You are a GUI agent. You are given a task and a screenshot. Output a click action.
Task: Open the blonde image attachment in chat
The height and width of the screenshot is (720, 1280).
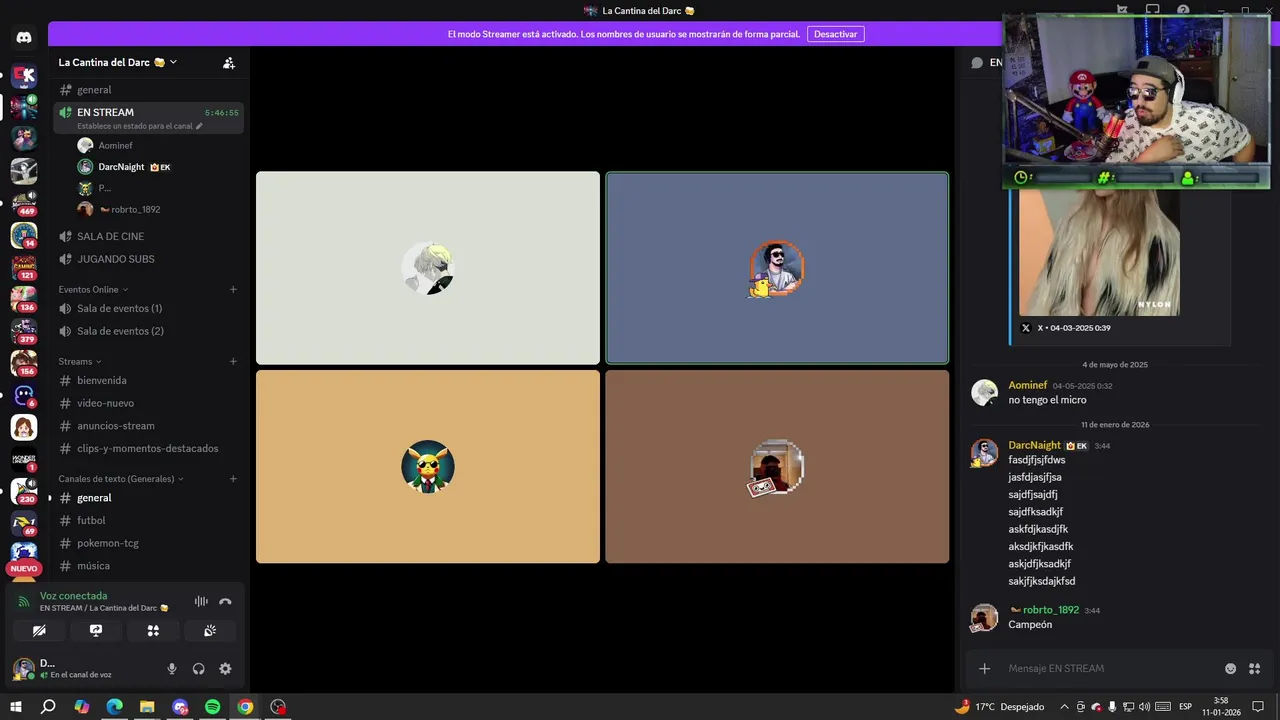tap(1099, 252)
